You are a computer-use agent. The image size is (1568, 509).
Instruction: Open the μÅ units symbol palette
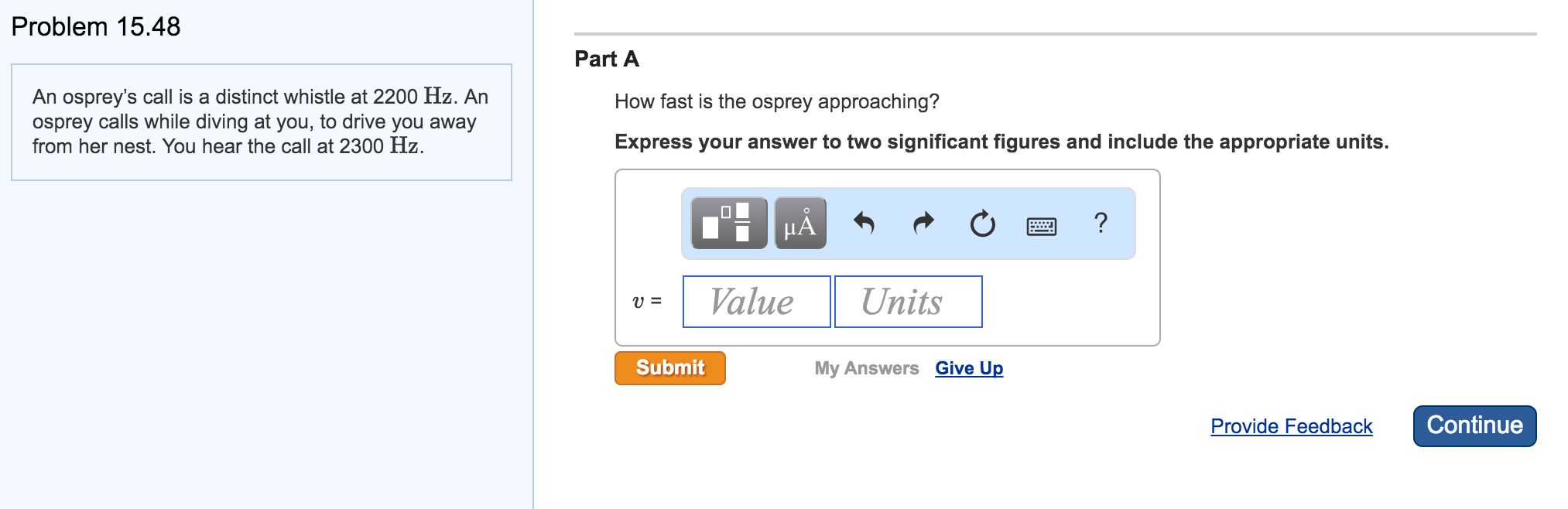pyautogui.click(x=799, y=224)
